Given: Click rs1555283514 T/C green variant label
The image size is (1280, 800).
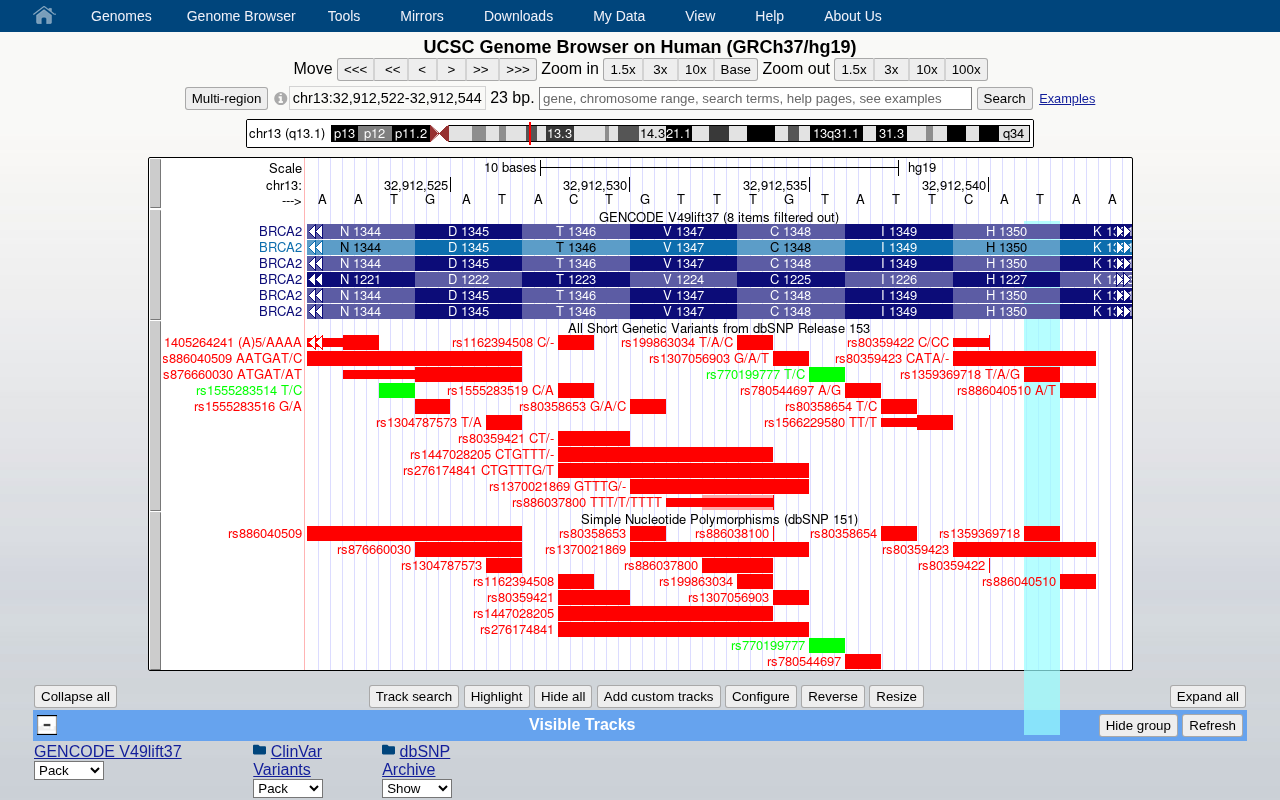Looking at the screenshot, I should [x=249, y=390].
